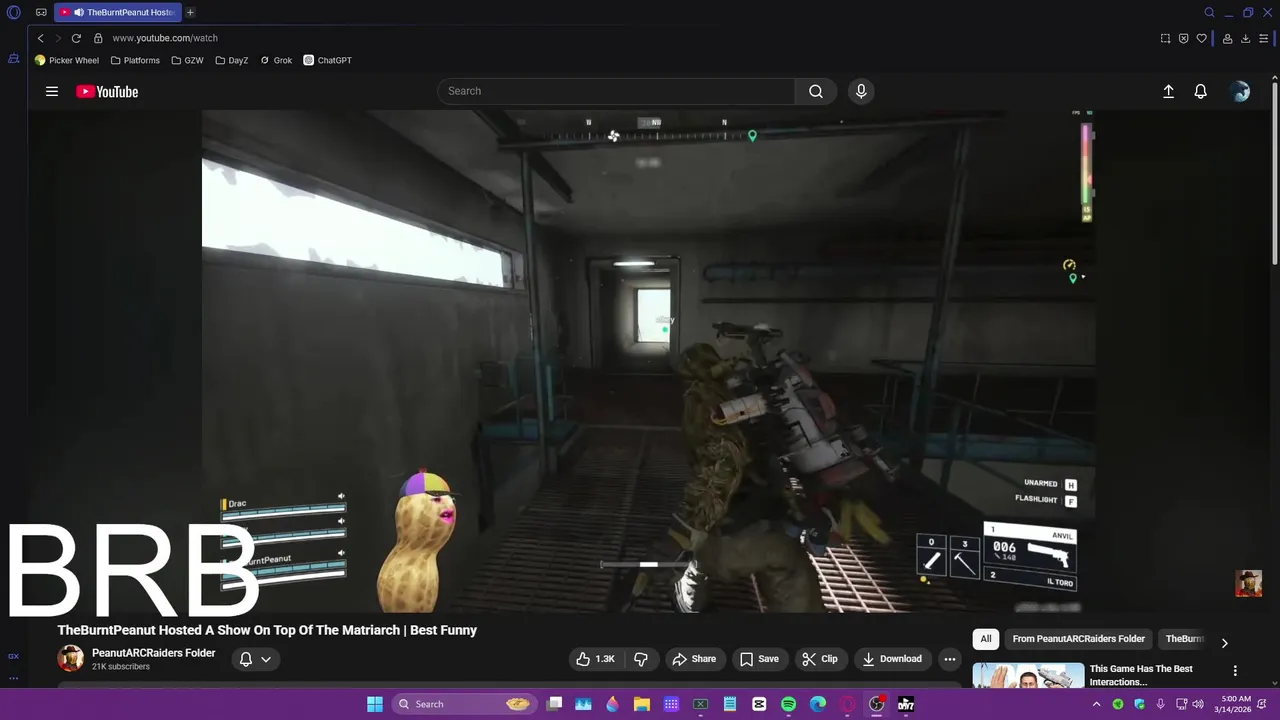Open more actions three-dot menu
The image size is (1280, 720).
tap(950, 659)
